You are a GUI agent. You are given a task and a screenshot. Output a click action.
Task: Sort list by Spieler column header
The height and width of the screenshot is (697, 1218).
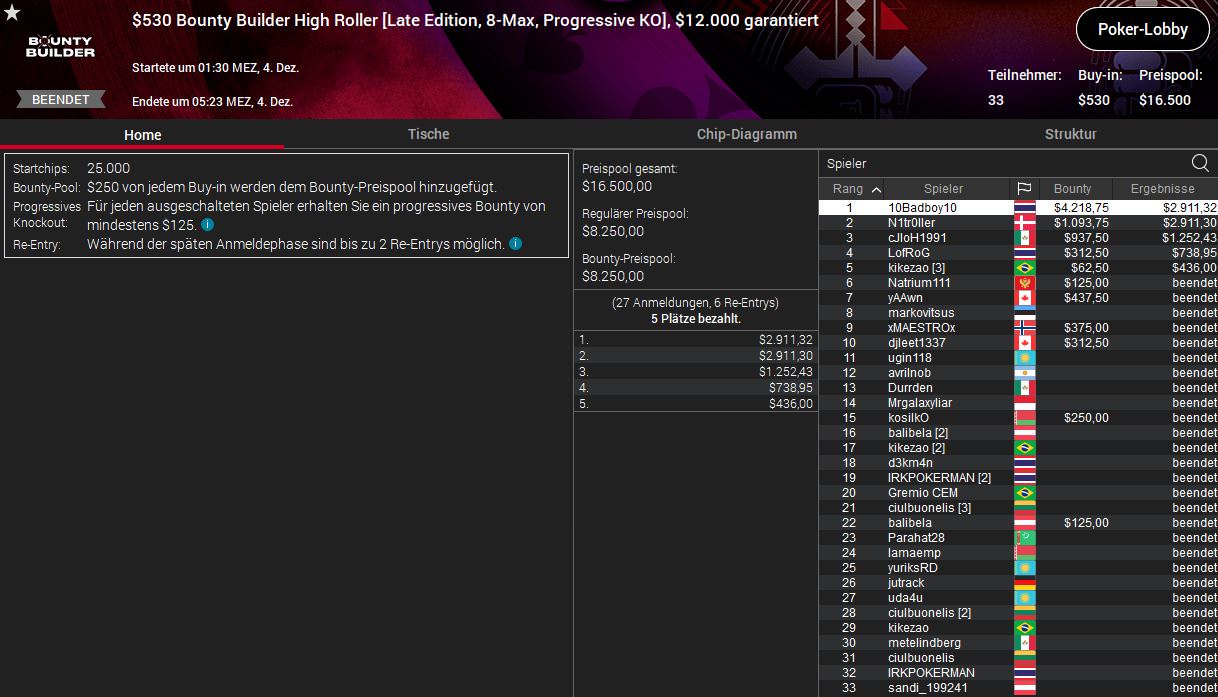pos(943,189)
